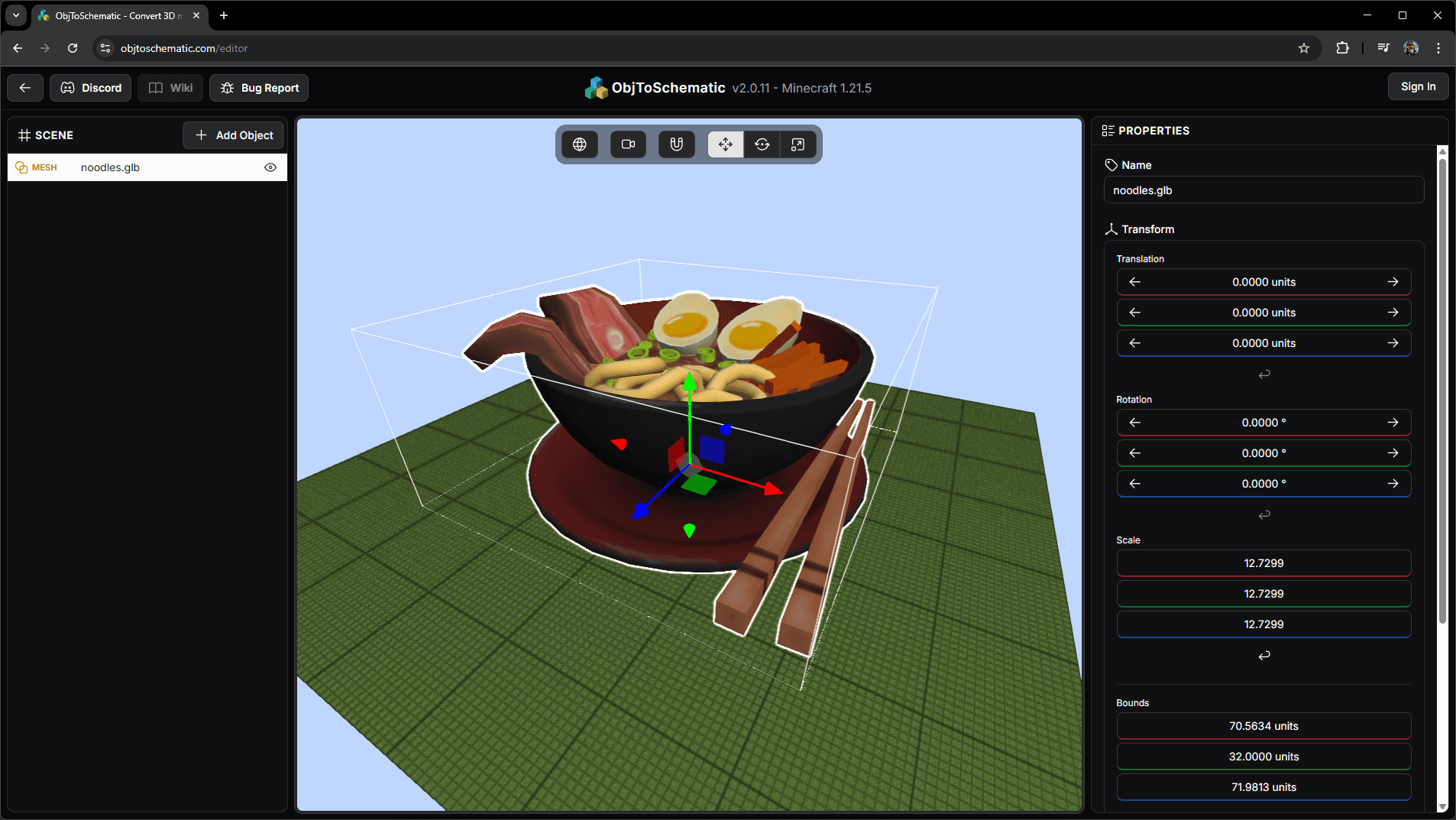Click the globe world-space icon in viewport toolbar

click(580, 144)
